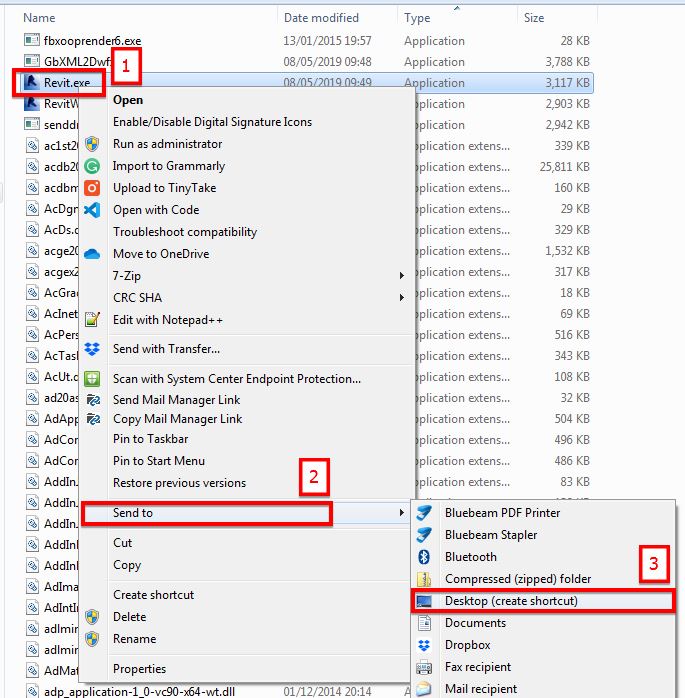This screenshot has width=685, height=698.
Task: Choose Compressed (zipped) folder
Action: pyautogui.click(x=518, y=579)
